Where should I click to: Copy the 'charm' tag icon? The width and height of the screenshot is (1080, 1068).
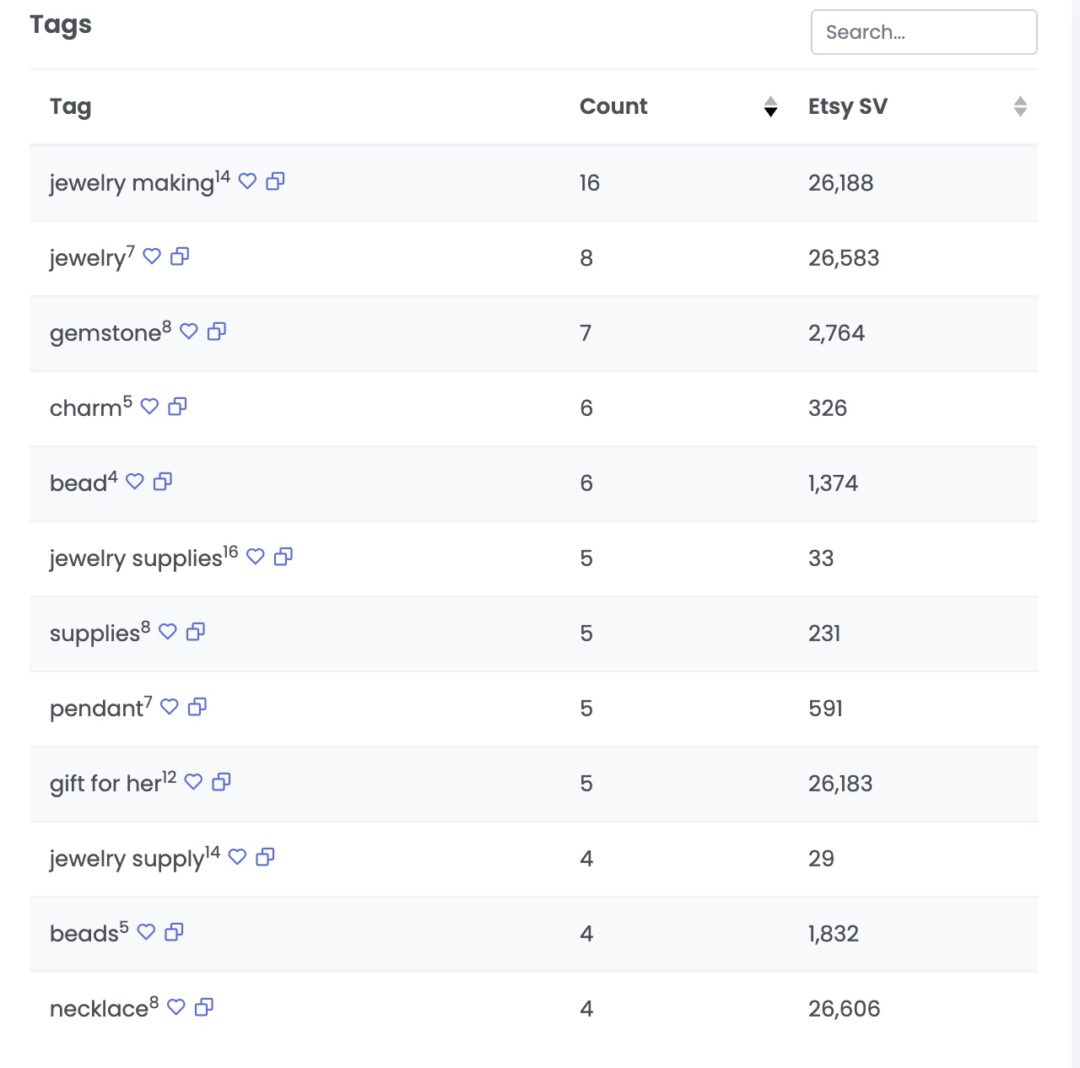[x=177, y=406]
